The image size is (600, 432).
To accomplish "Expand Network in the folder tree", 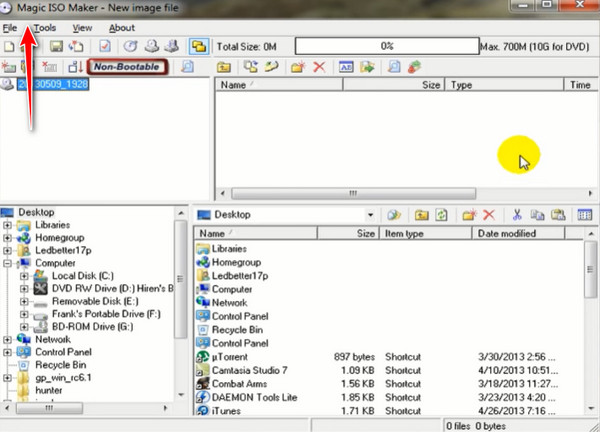I will point(7,339).
